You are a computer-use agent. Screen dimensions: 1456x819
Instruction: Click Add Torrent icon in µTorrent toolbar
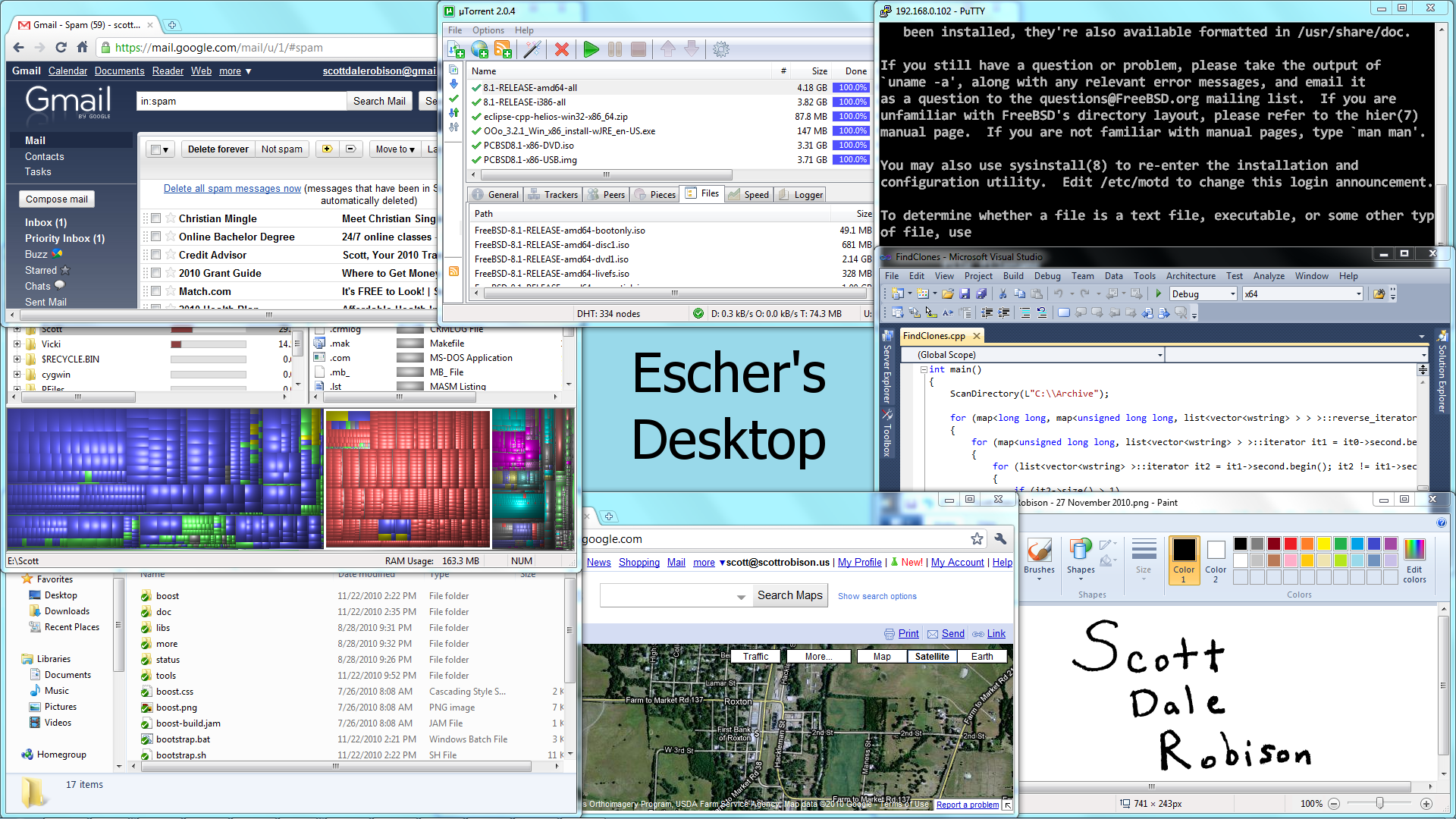click(x=457, y=50)
